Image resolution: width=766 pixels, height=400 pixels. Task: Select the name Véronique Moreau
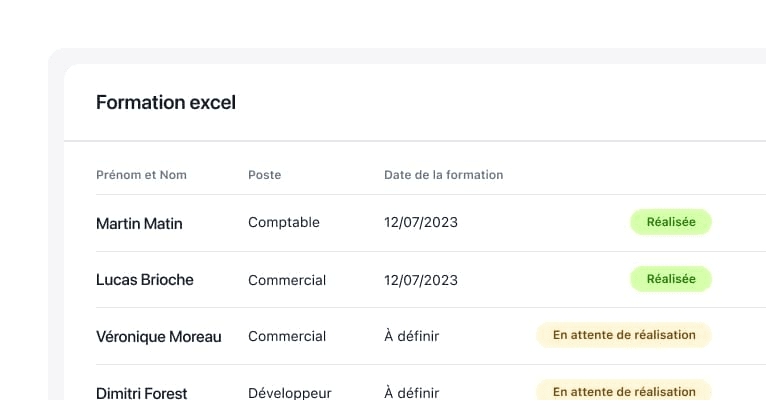pos(158,337)
